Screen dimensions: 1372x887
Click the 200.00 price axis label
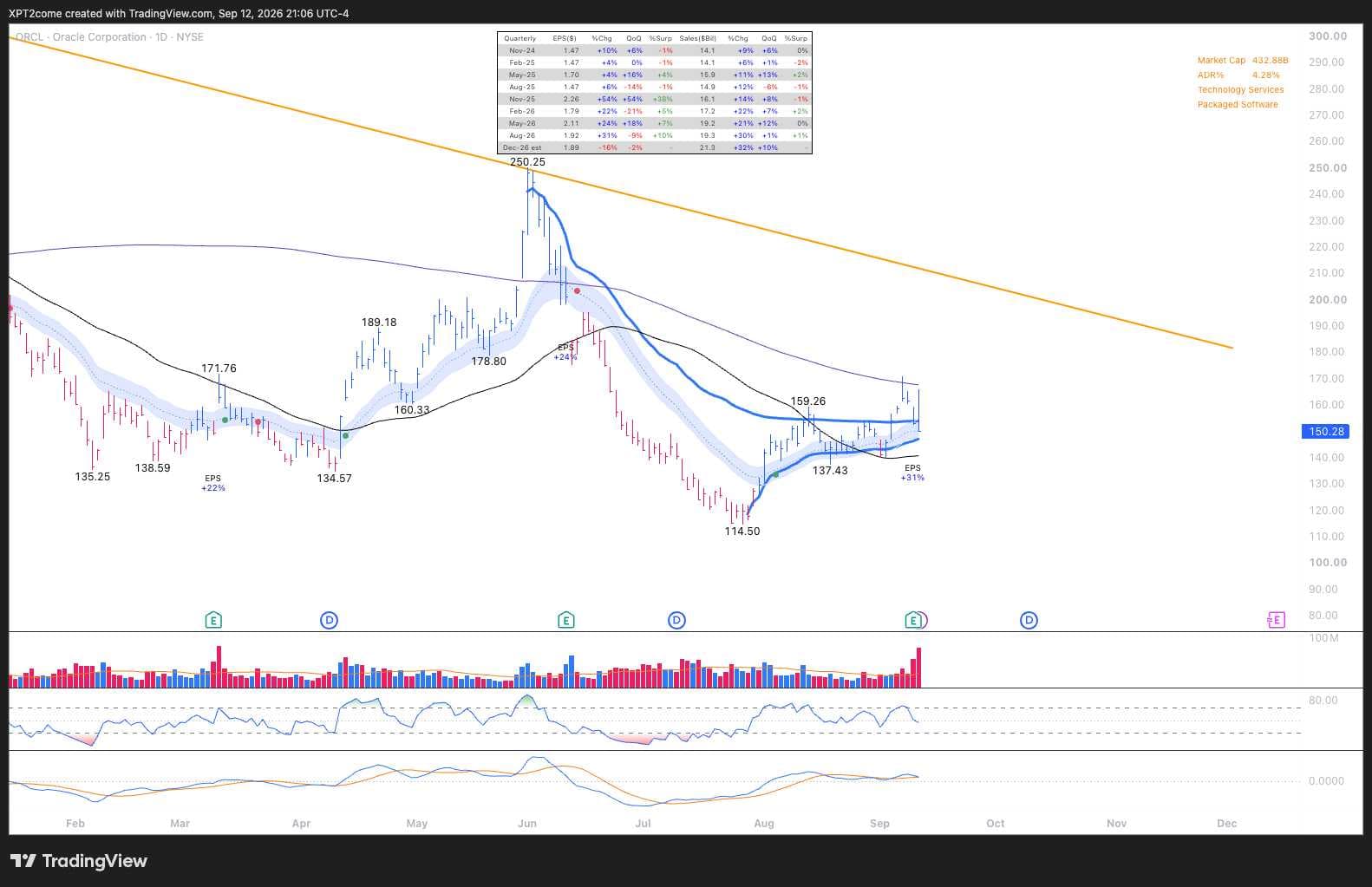click(1328, 300)
